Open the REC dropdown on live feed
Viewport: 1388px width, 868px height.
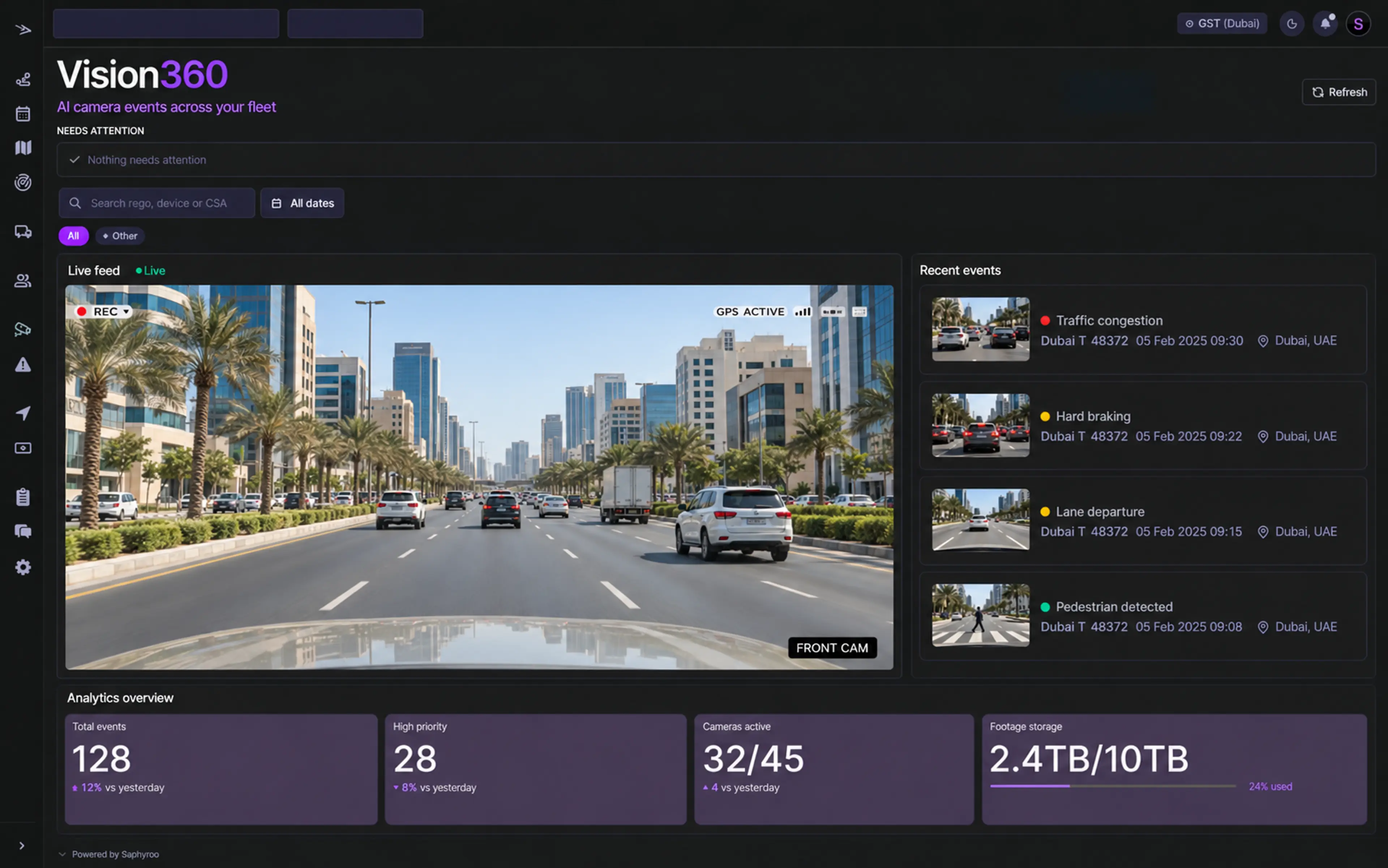(103, 311)
